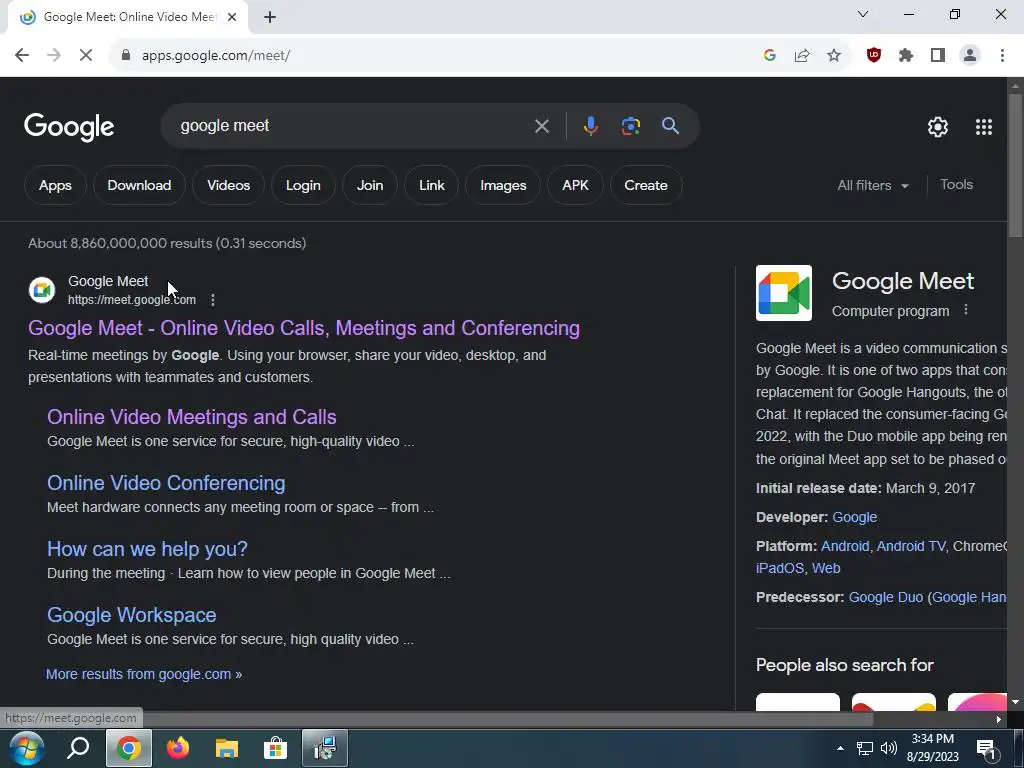Open the Google Workspace sitelink
1024x768 pixels.
click(x=131, y=615)
